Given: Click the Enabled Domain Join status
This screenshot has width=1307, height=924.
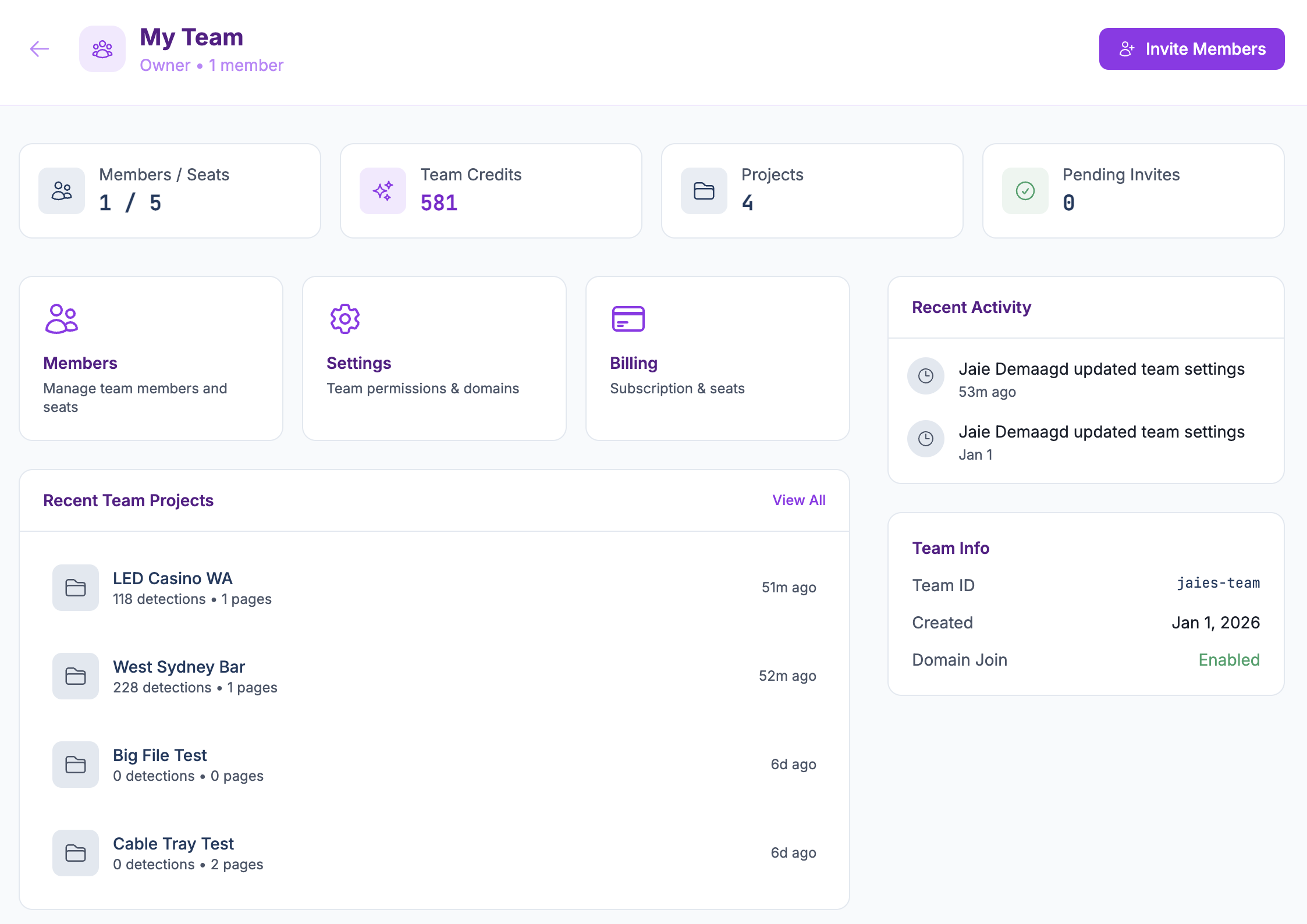Looking at the screenshot, I should click(x=1229, y=660).
